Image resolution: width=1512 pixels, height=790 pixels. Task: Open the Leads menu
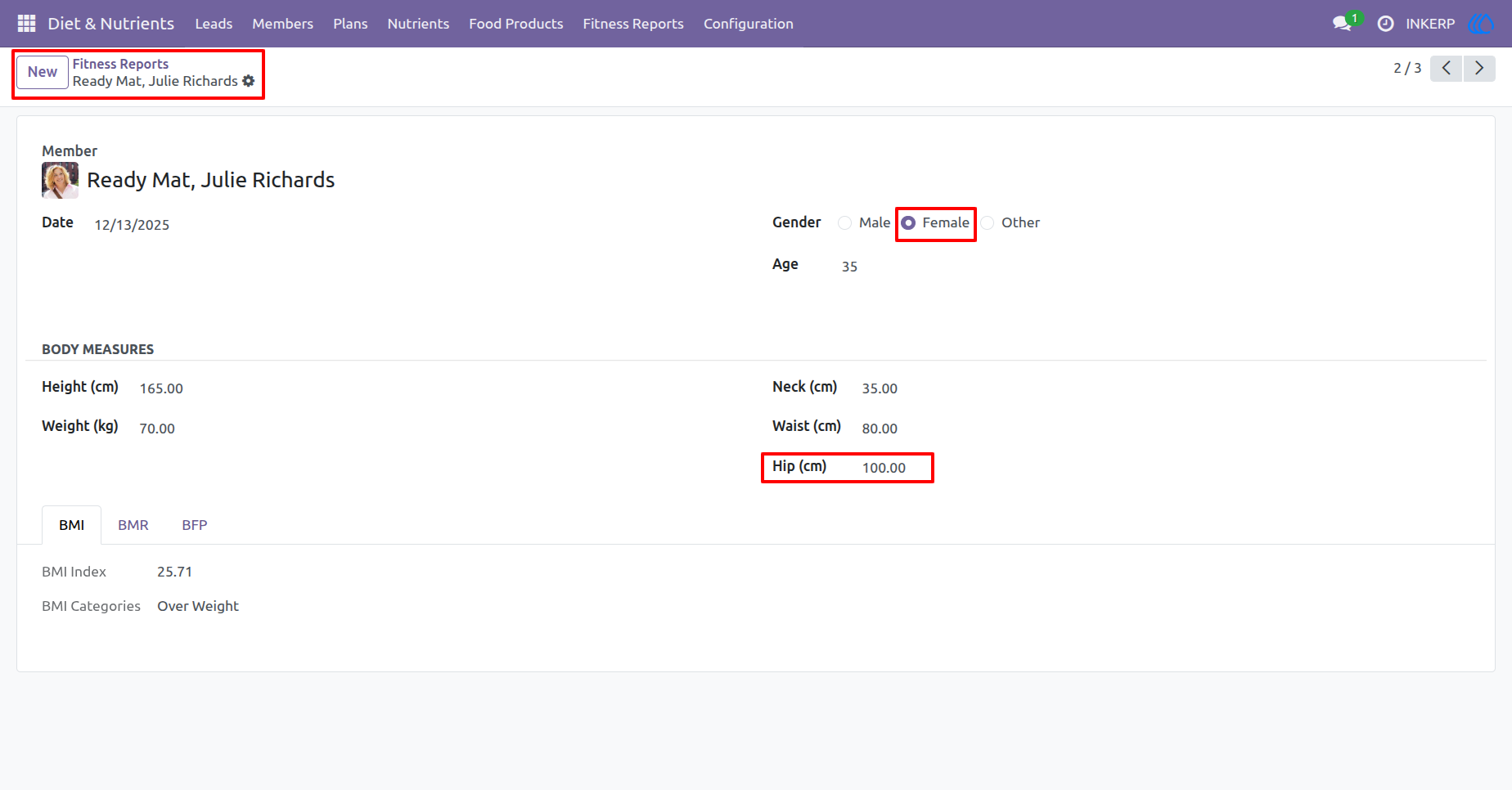[x=214, y=24]
